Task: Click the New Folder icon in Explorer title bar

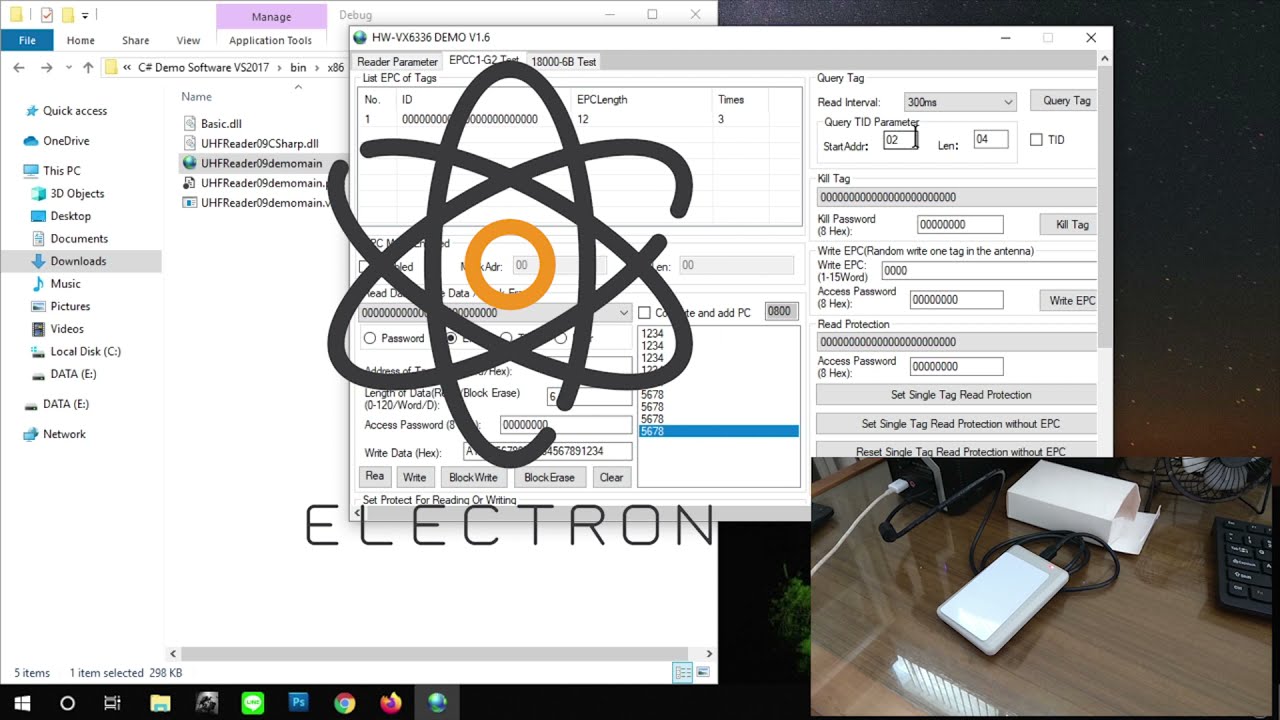Action: (x=67, y=15)
